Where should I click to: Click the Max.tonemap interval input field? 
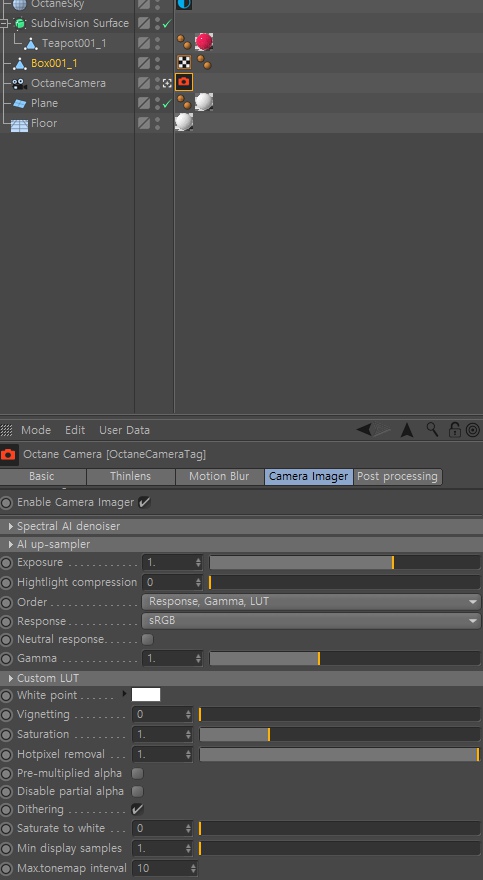[x=165, y=868]
